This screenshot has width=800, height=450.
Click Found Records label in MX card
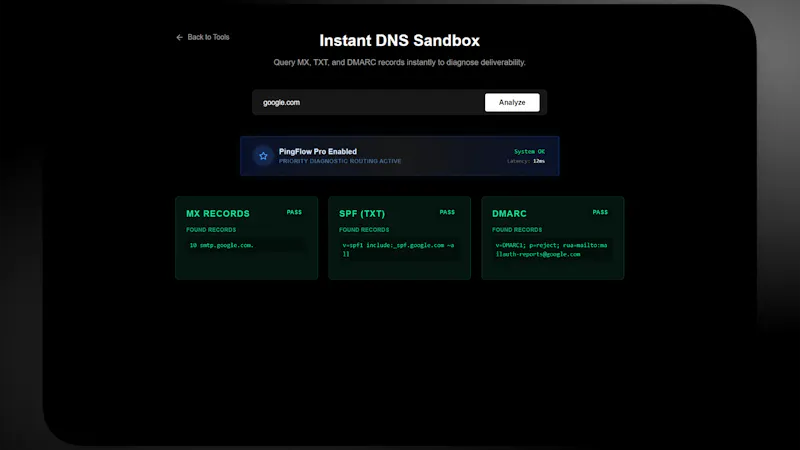(211, 230)
